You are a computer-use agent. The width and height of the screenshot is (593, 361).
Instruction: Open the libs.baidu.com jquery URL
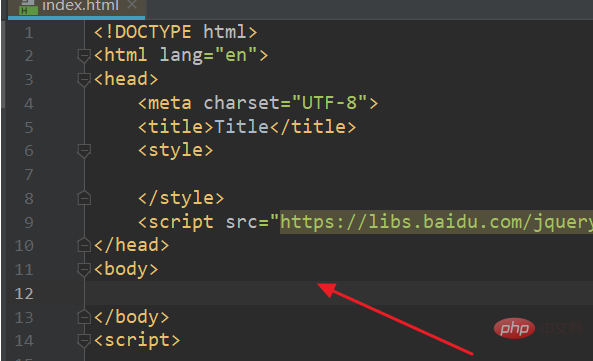(436, 222)
